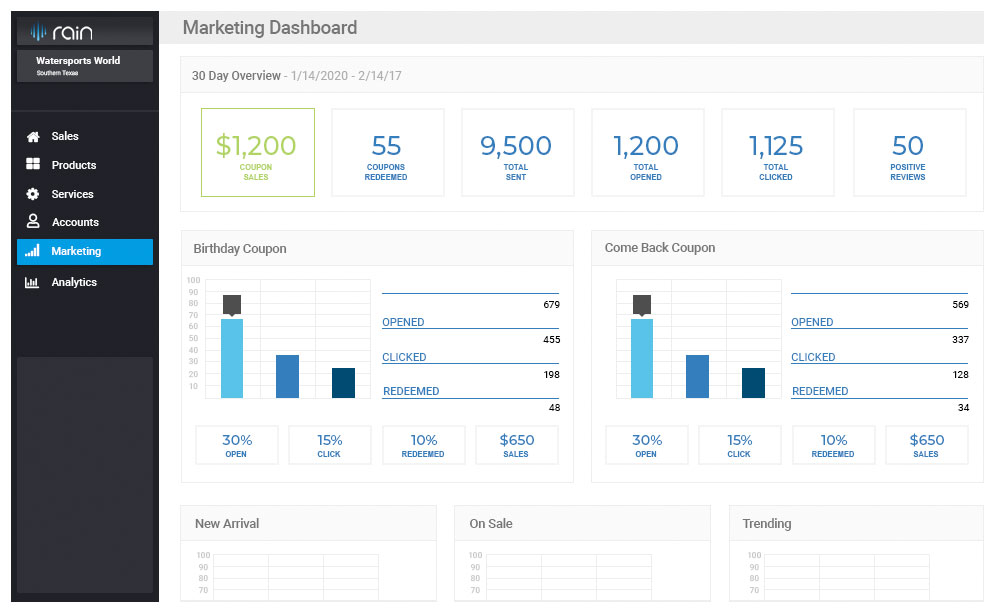The width and height of the screenshot is (998, 613).
Task: Select the 50 Positive Reviews card
Action: (908, 152)
